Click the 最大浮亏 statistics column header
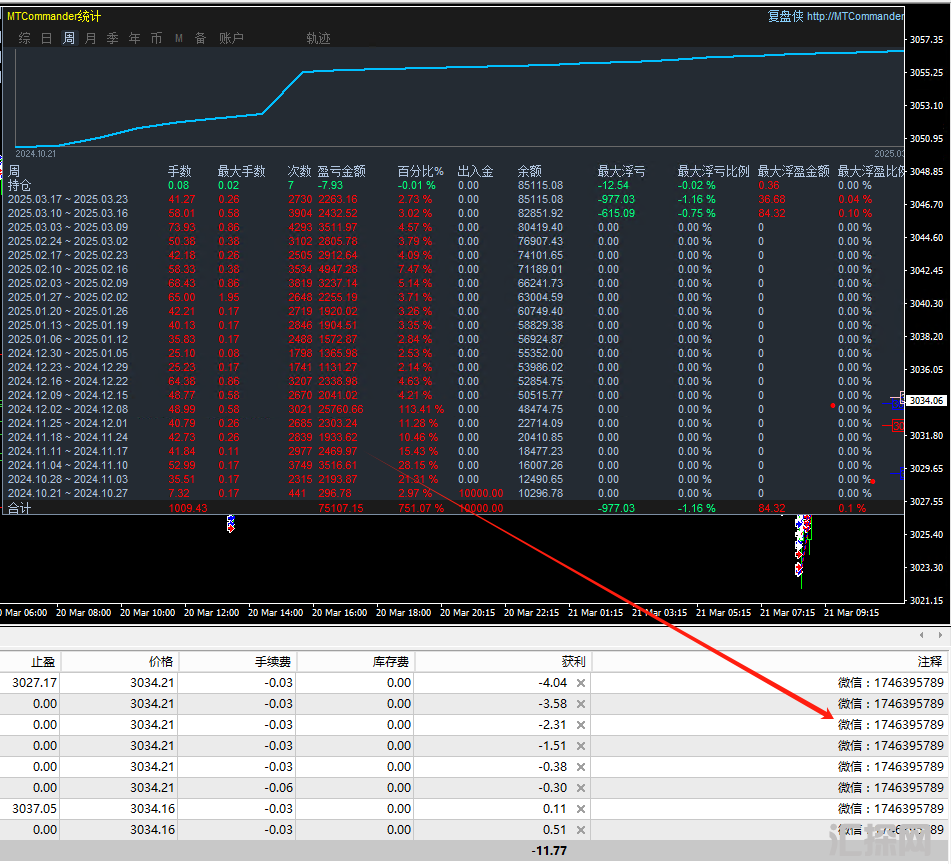The width and height of the screenshot is (951, 864). 621,171
